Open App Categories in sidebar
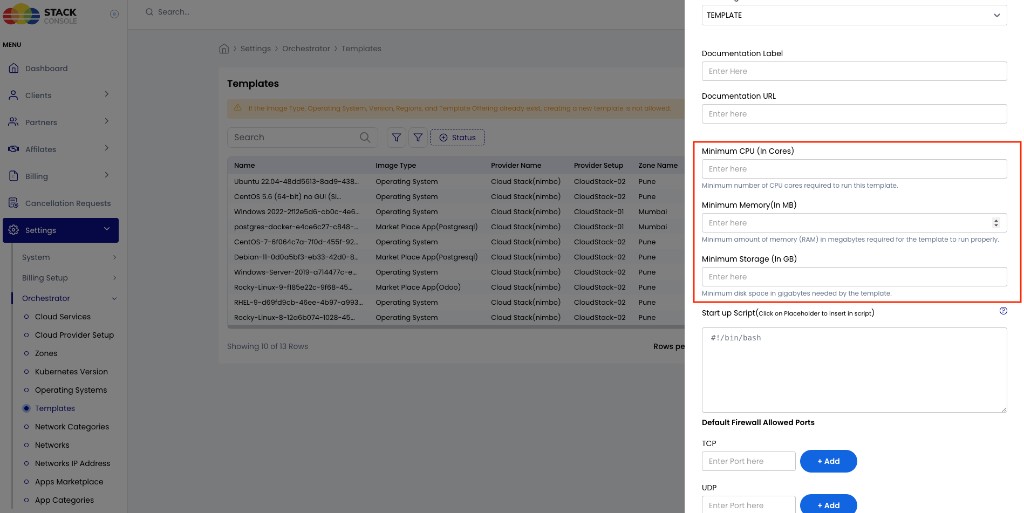1024x513 pixels. click(x=64, y=500)
